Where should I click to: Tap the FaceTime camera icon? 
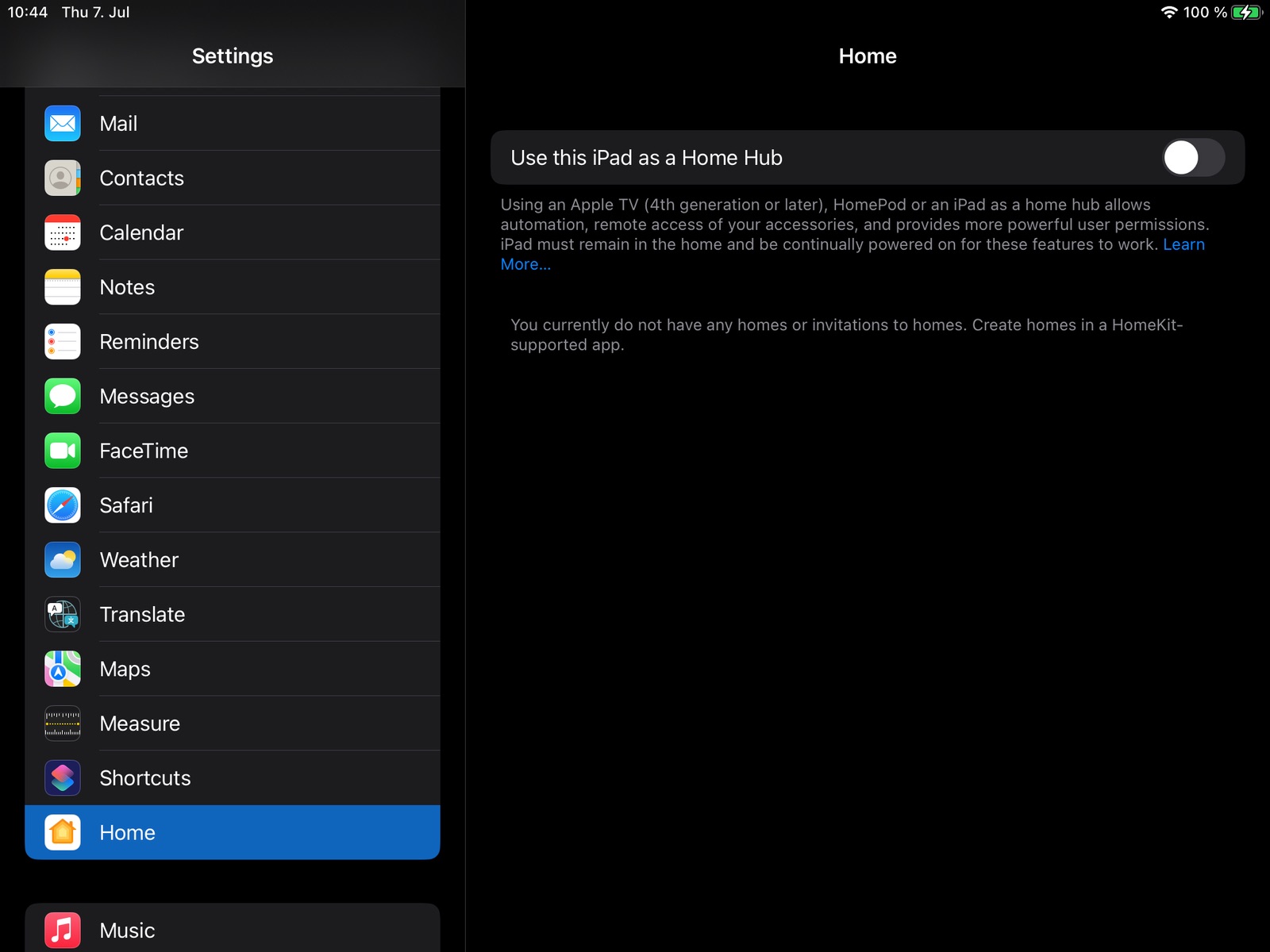point(63,451)
